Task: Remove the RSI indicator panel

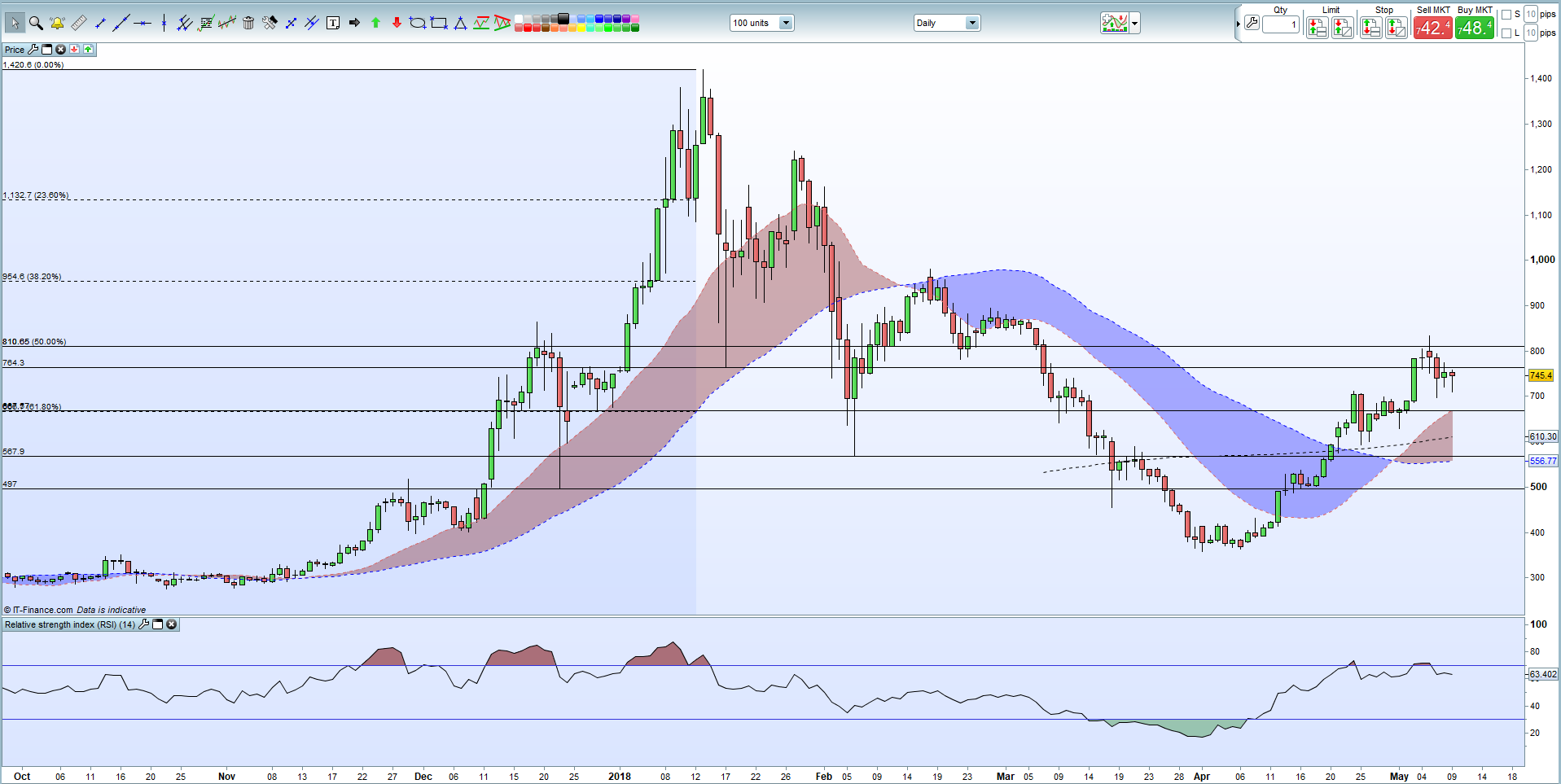Action: [x=172, y=624]
